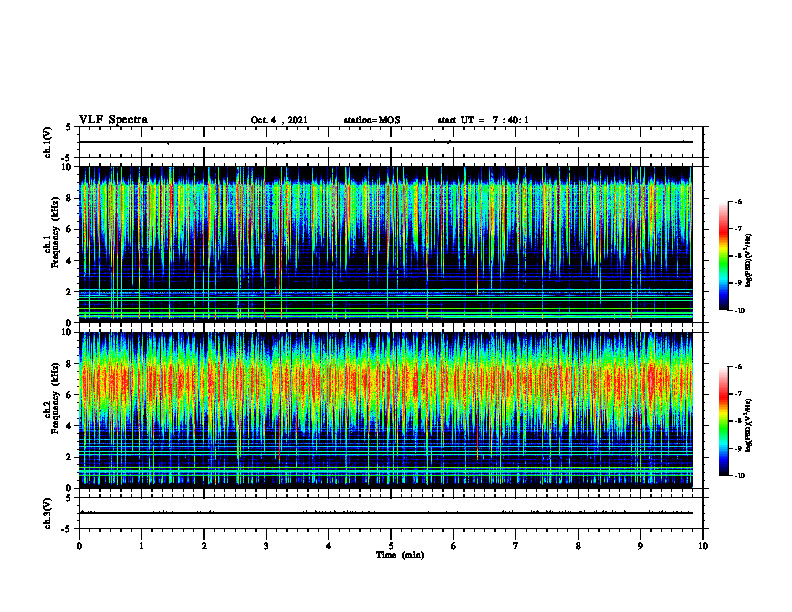Click tick label "6" on the time axis
Image resolution: width=792 pixels, height=612 pixels.
pos(454,546)
